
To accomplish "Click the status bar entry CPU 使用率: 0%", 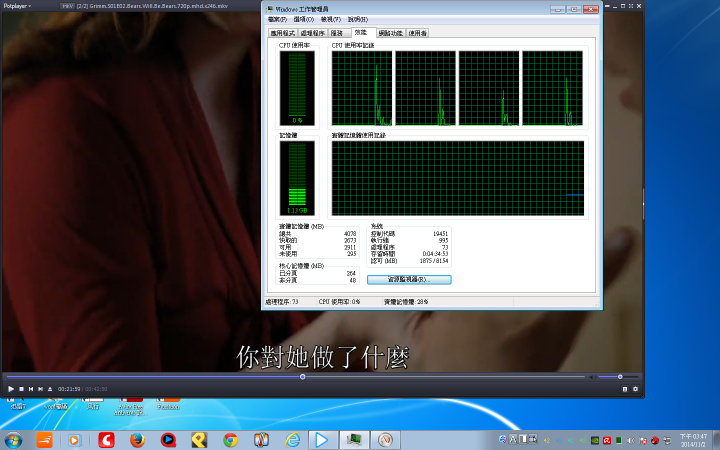I will point(339,302).
